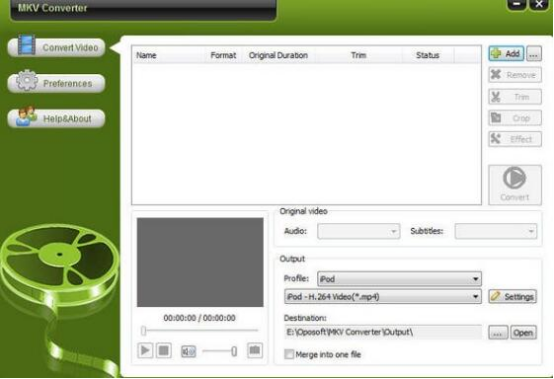Enable Merge into one file checkbox

pos(289,354)
